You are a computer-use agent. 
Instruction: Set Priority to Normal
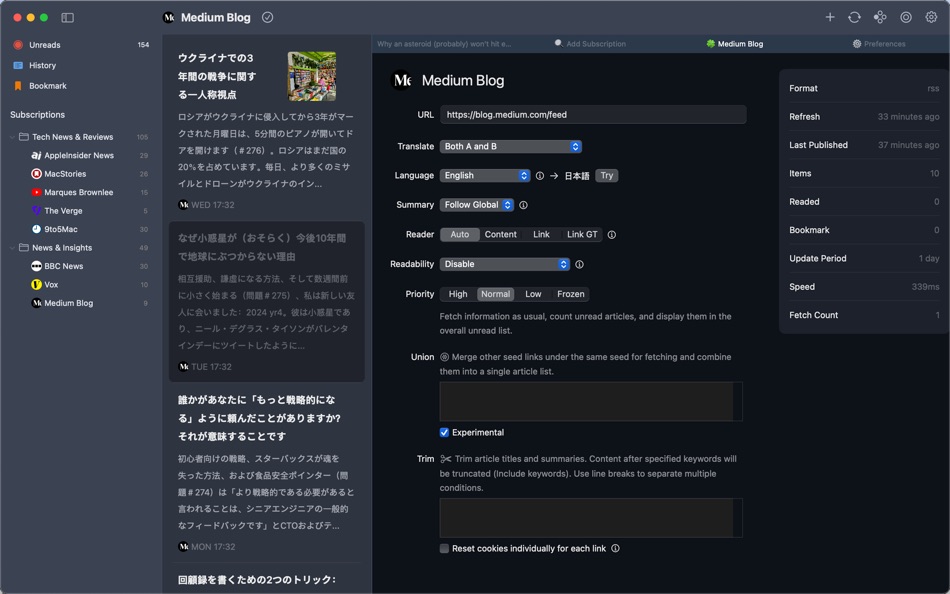point(496,294)
